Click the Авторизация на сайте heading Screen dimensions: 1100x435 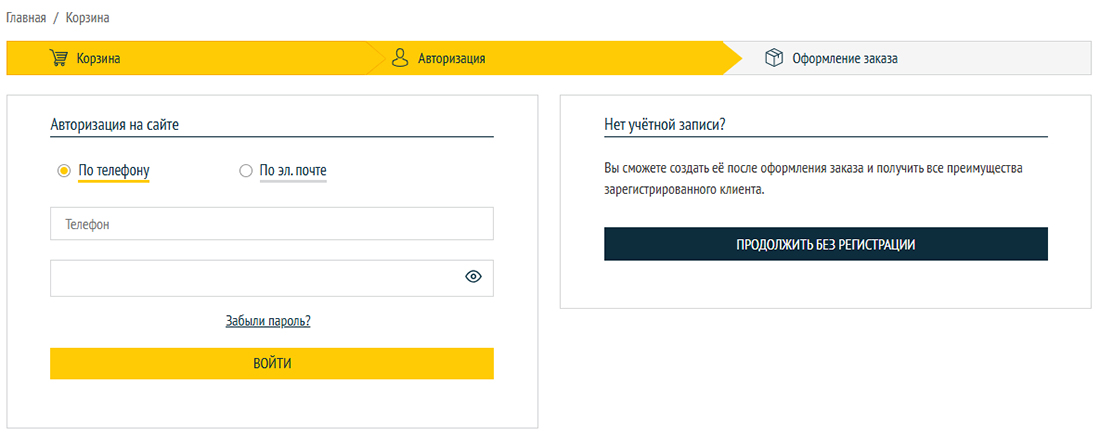tap(114, 125)
